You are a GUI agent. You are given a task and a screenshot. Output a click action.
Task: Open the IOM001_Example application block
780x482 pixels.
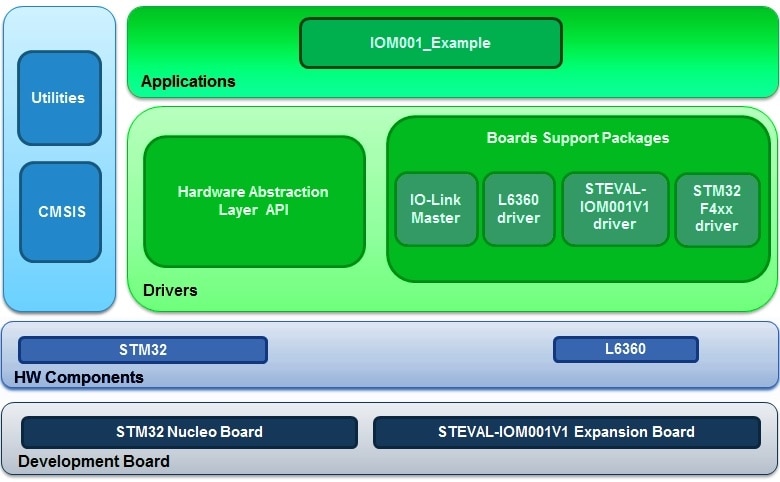(430, 43)
